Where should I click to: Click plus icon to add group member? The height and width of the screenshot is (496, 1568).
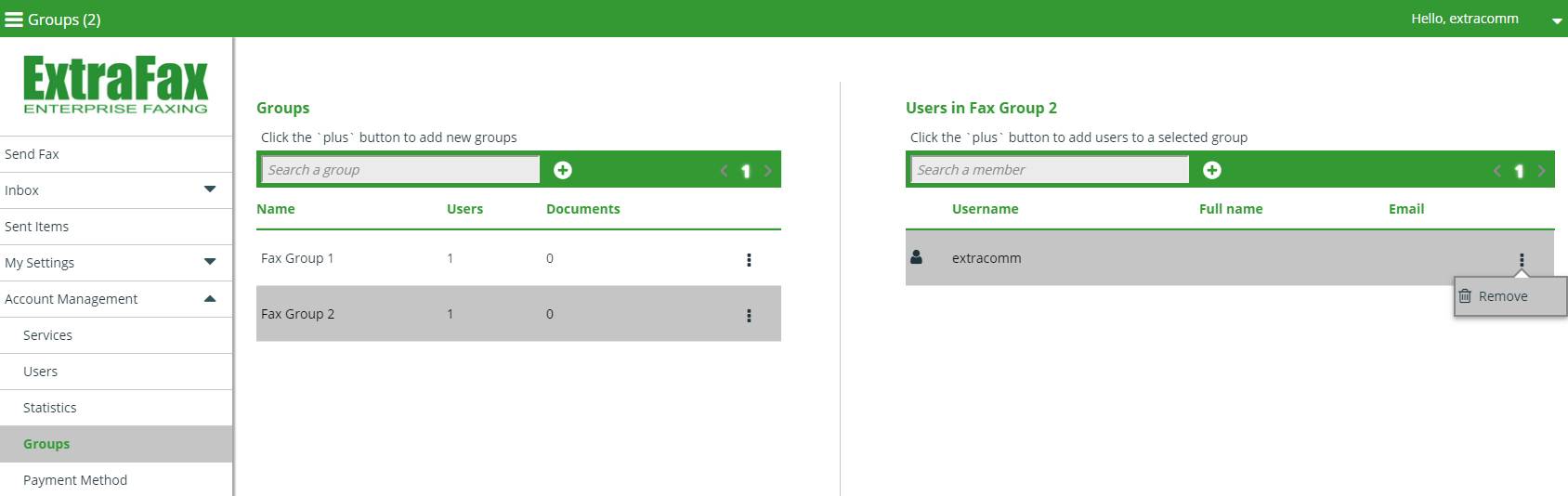click(1212, 170)
